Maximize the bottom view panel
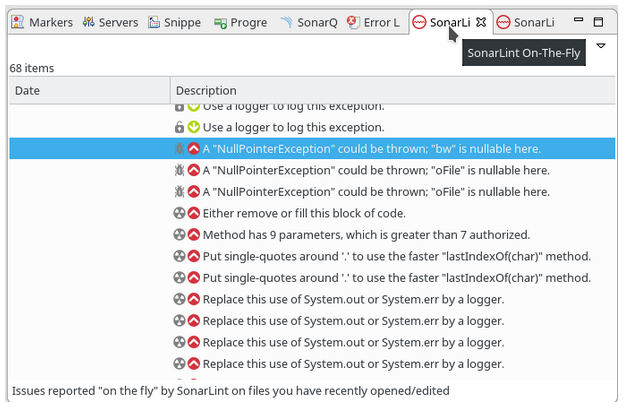 tap(598, 22)
